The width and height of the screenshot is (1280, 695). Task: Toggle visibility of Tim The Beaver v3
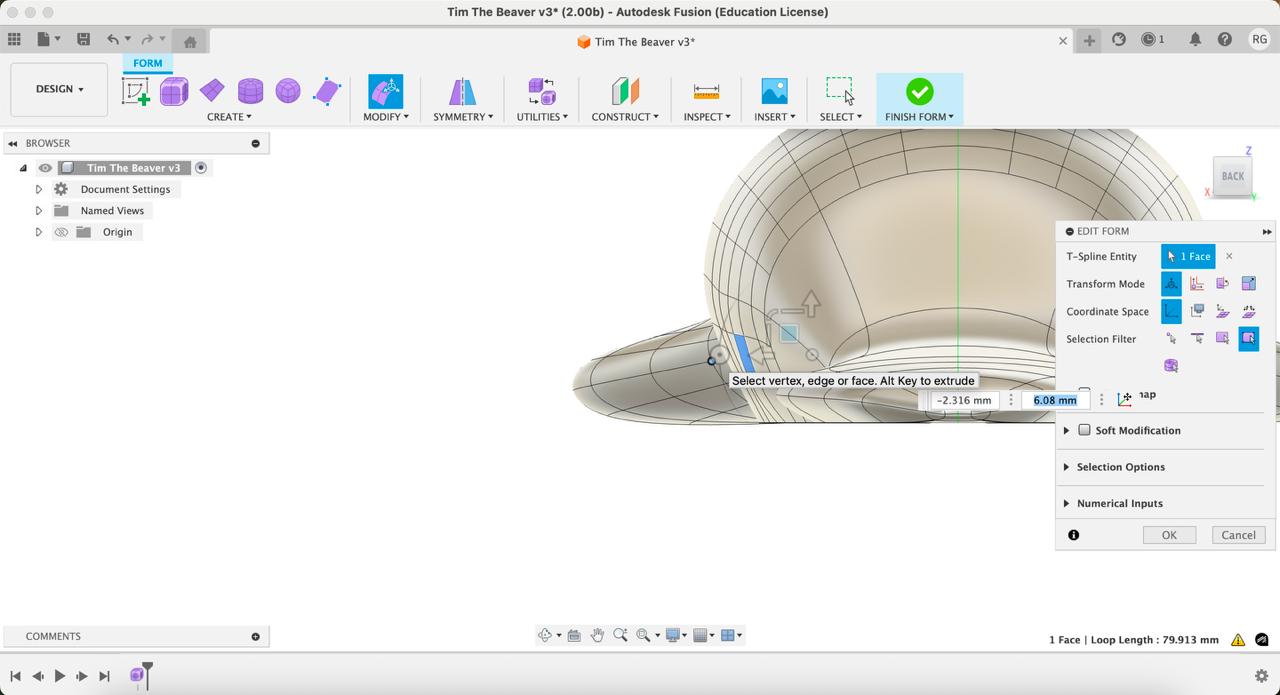(x=45, y=168)
